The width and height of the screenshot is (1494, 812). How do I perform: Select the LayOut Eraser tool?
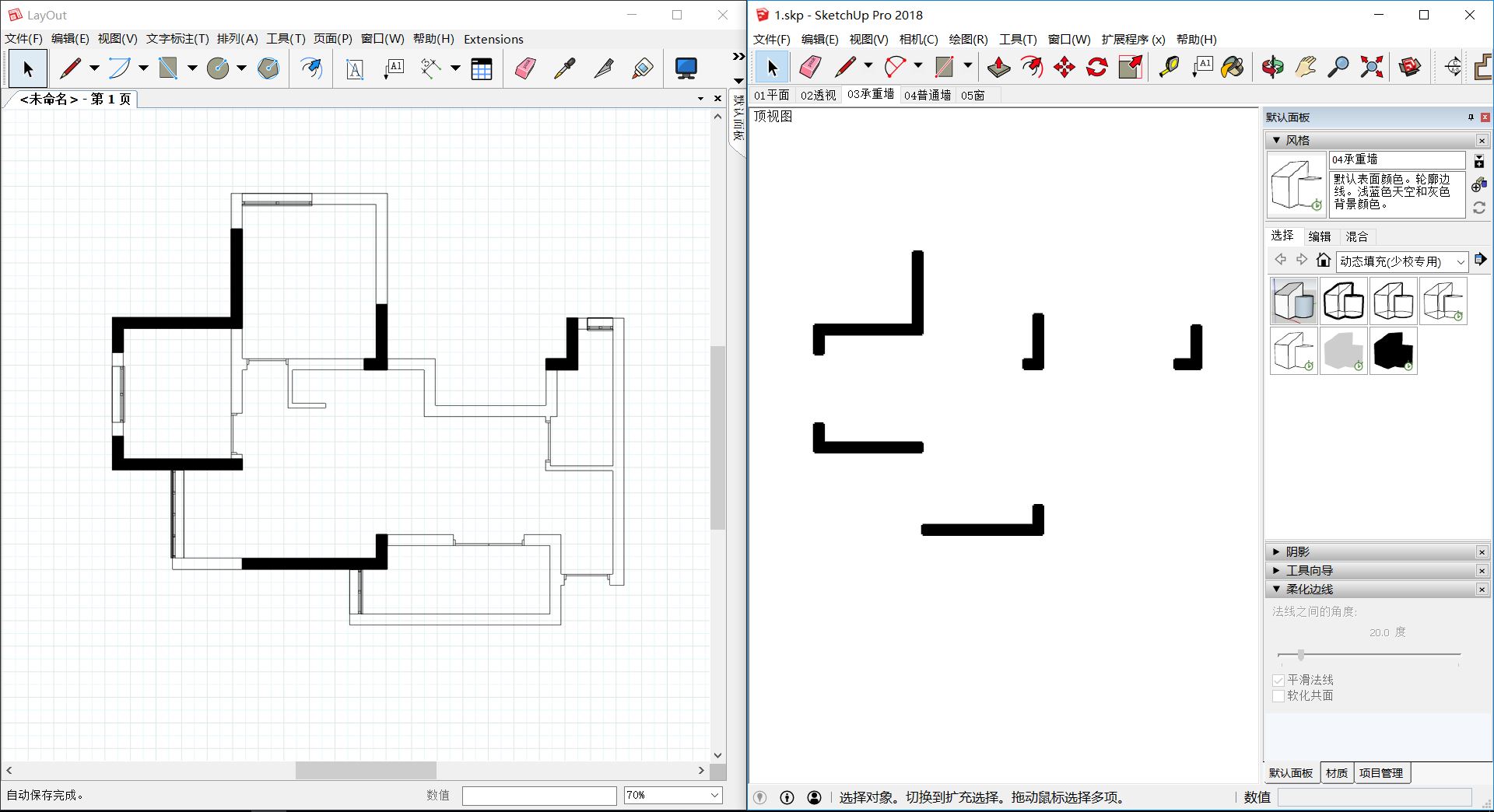525,69
